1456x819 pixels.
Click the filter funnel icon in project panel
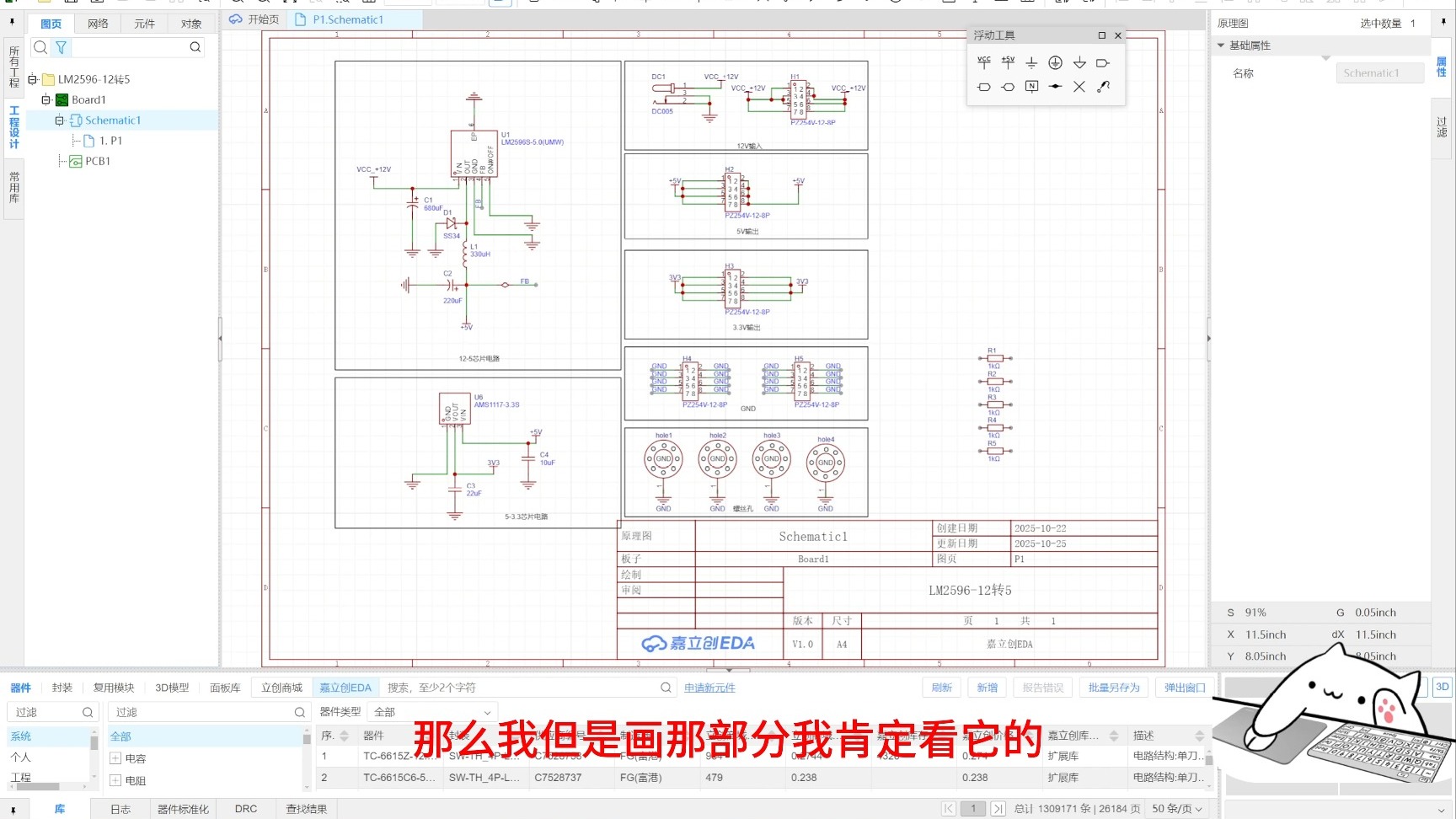(62, 47)
